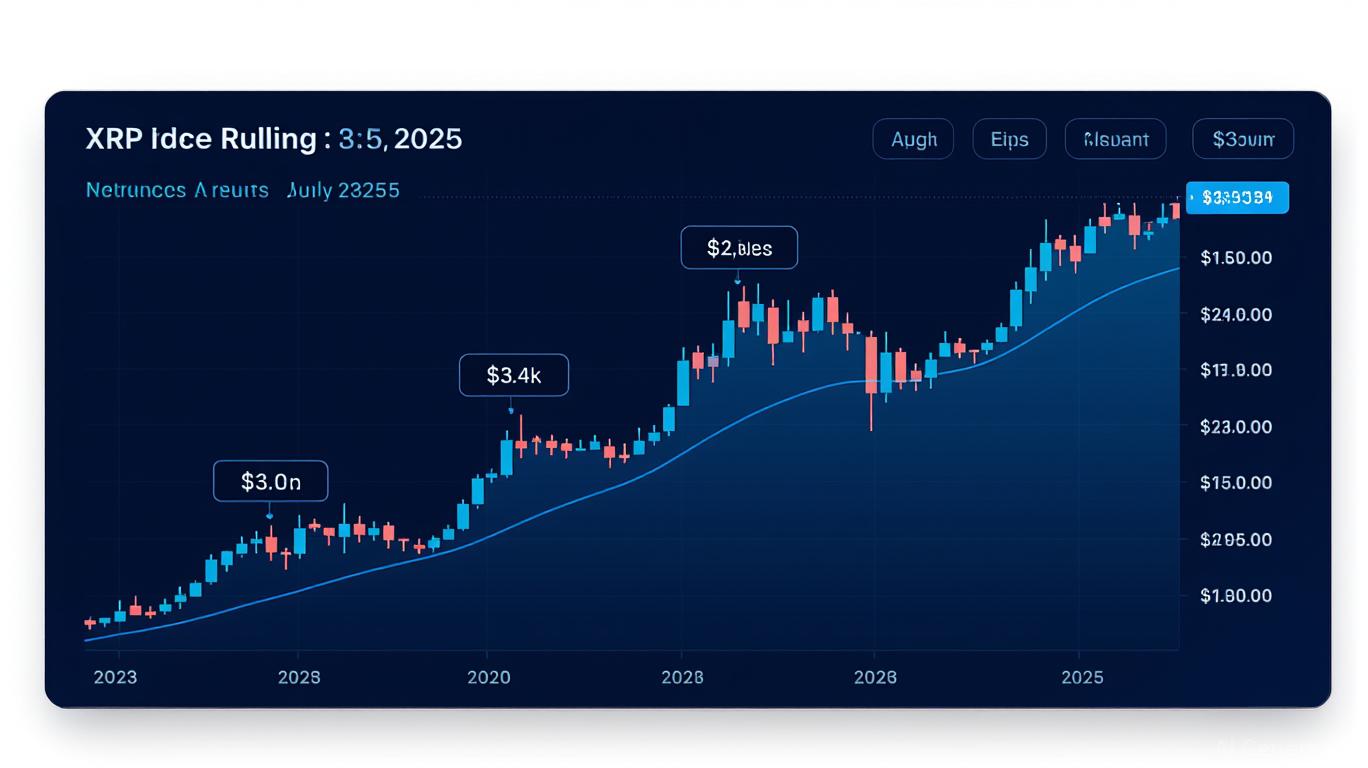1368x768 pixels.
Task: Select the 2023 label on the time axis
Action: (115, 677)
